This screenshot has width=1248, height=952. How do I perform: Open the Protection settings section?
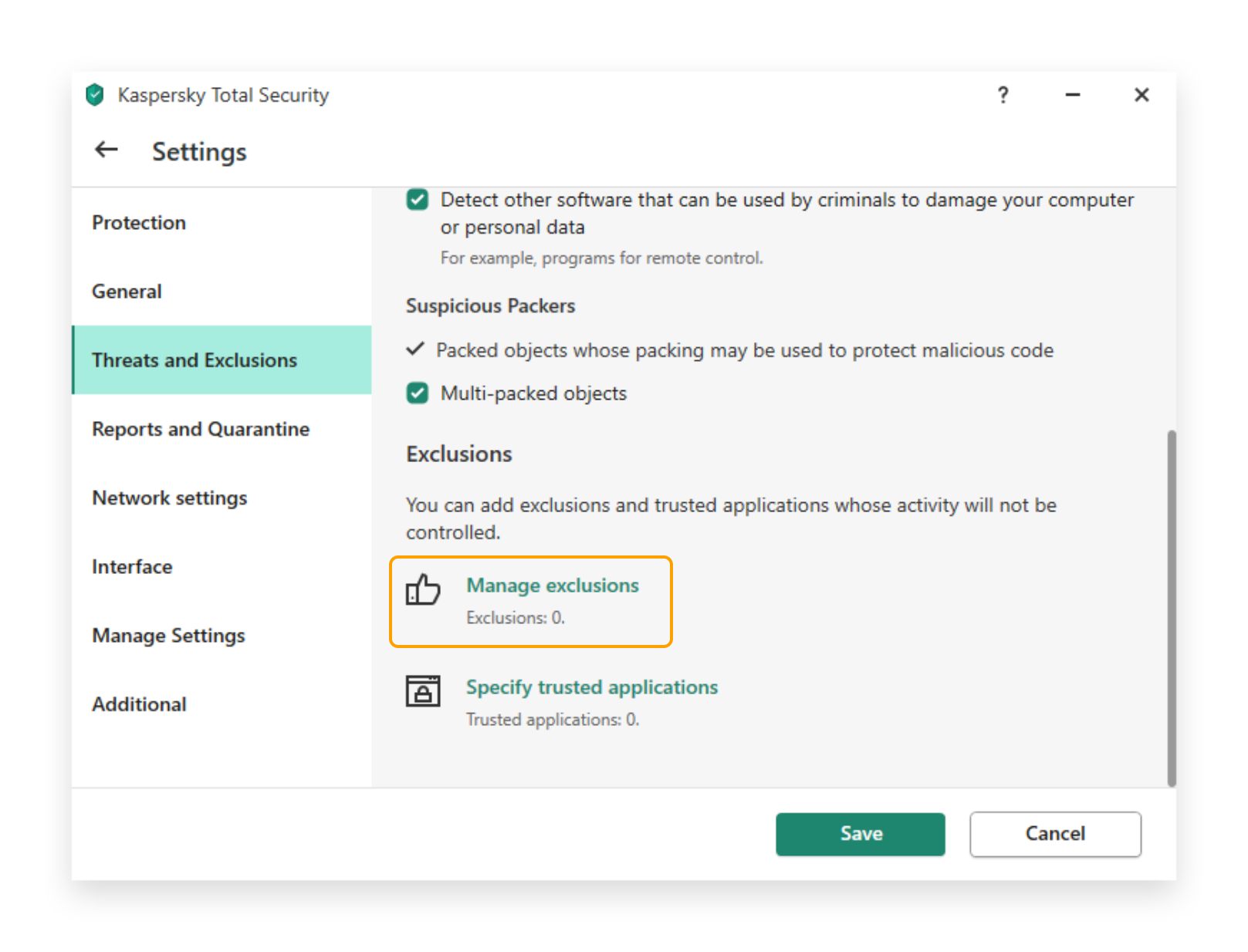222,223
